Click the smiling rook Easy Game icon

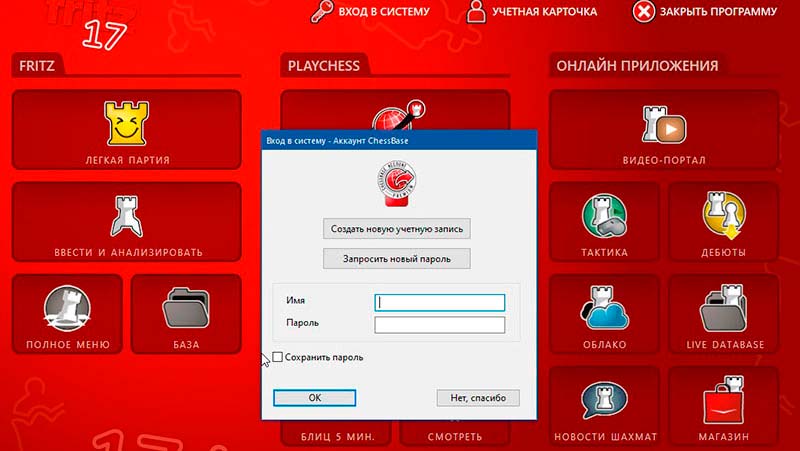(127, 123)
